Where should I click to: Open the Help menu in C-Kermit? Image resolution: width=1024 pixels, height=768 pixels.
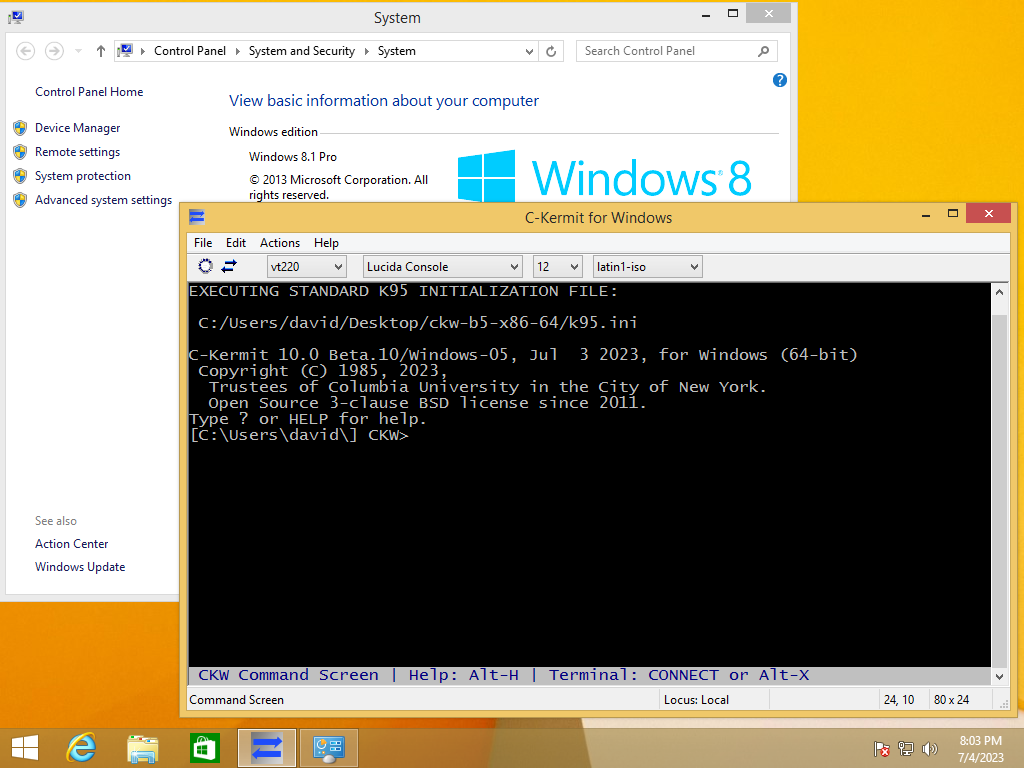tap(326, 243)
